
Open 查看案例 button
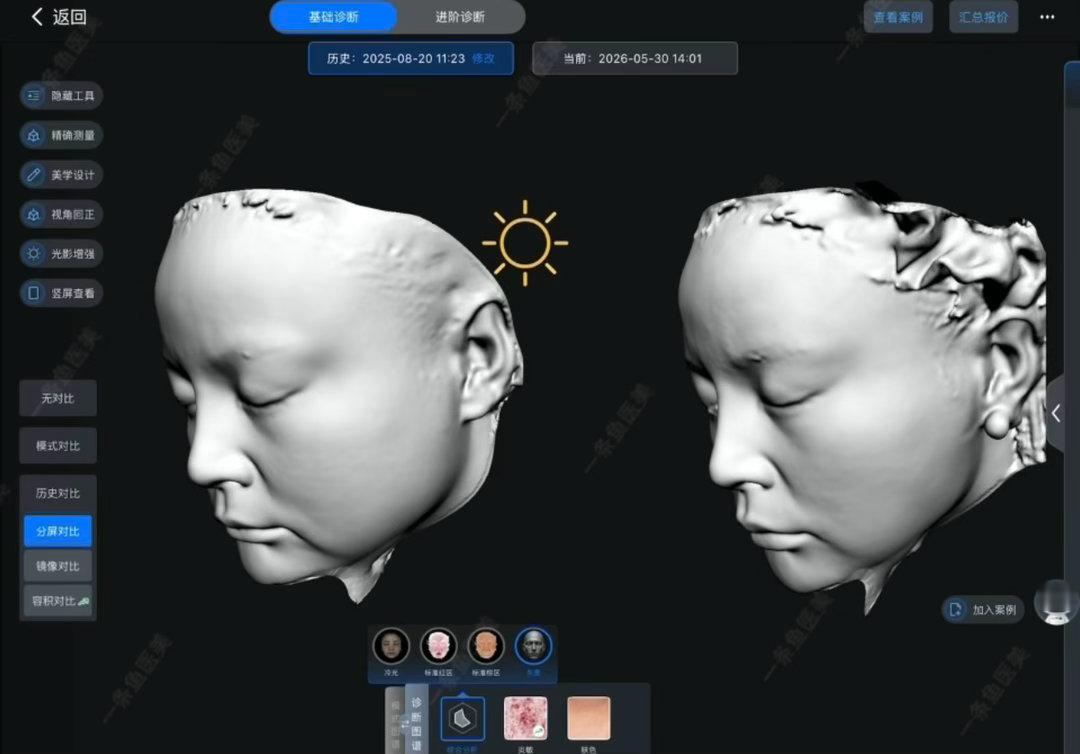point(898,17)
